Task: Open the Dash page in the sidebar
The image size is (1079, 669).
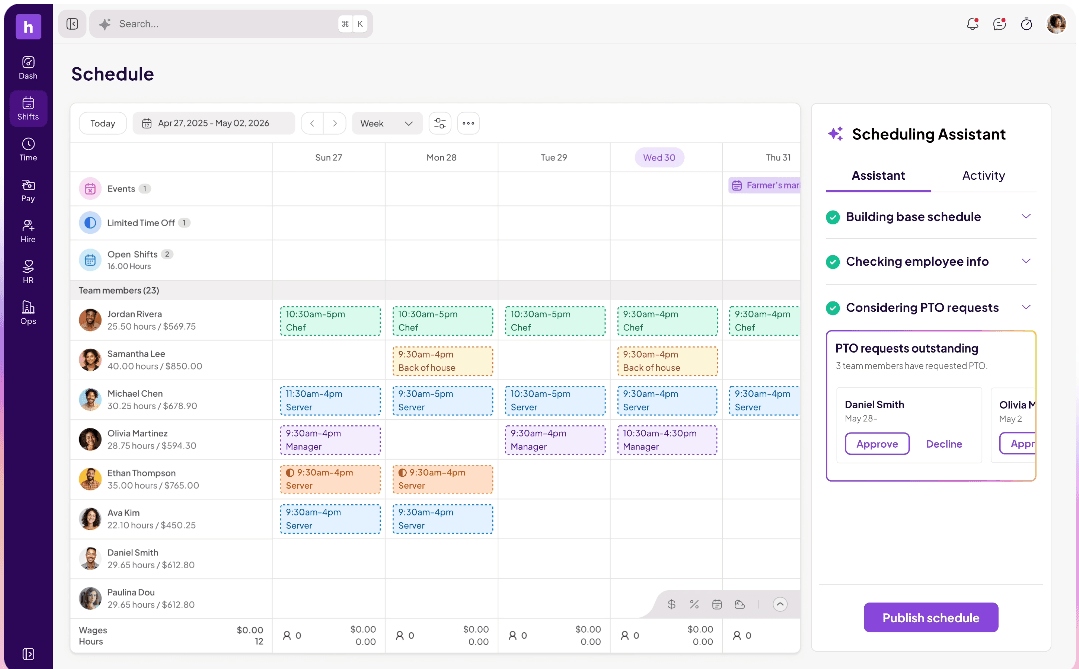Action: [x=28, y=67]
